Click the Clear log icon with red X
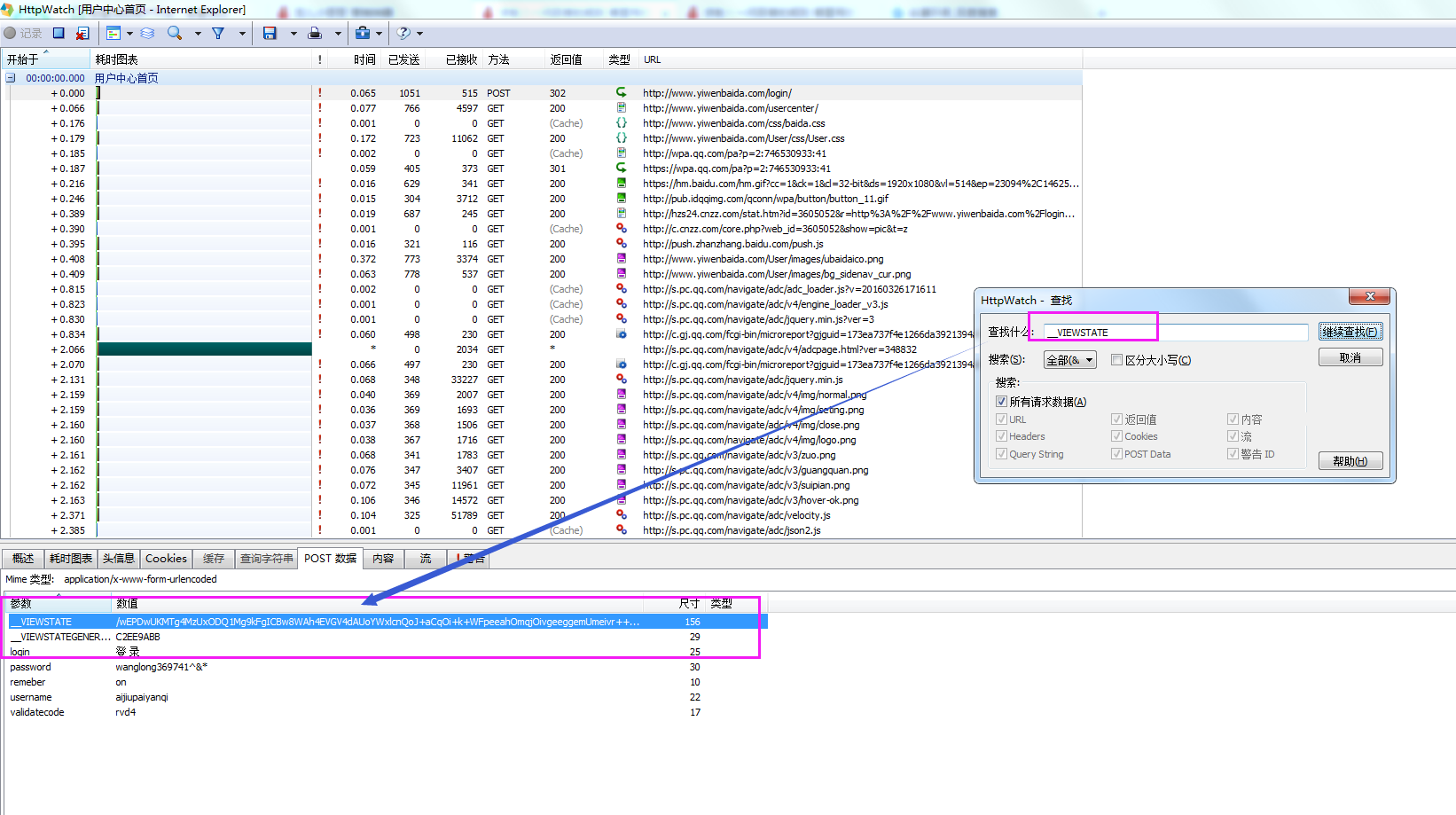 pos(82,33)
